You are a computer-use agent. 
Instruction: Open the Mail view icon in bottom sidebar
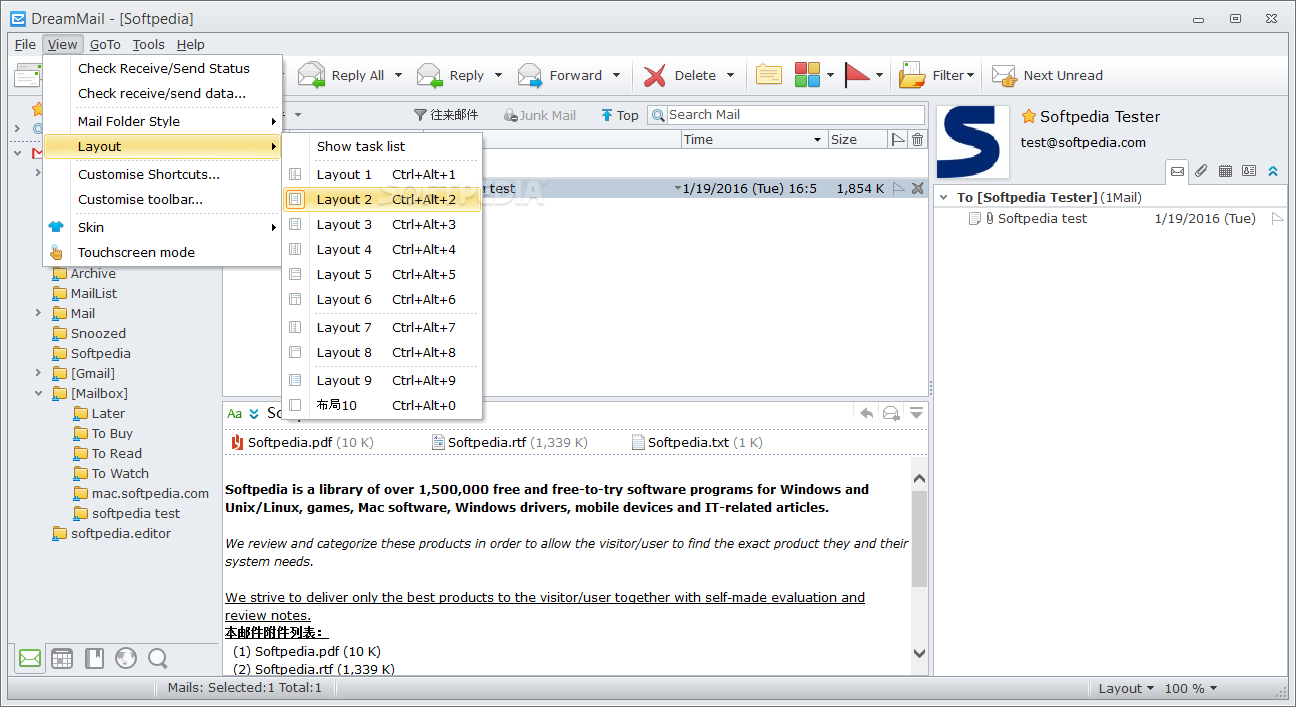click(30, 658)
